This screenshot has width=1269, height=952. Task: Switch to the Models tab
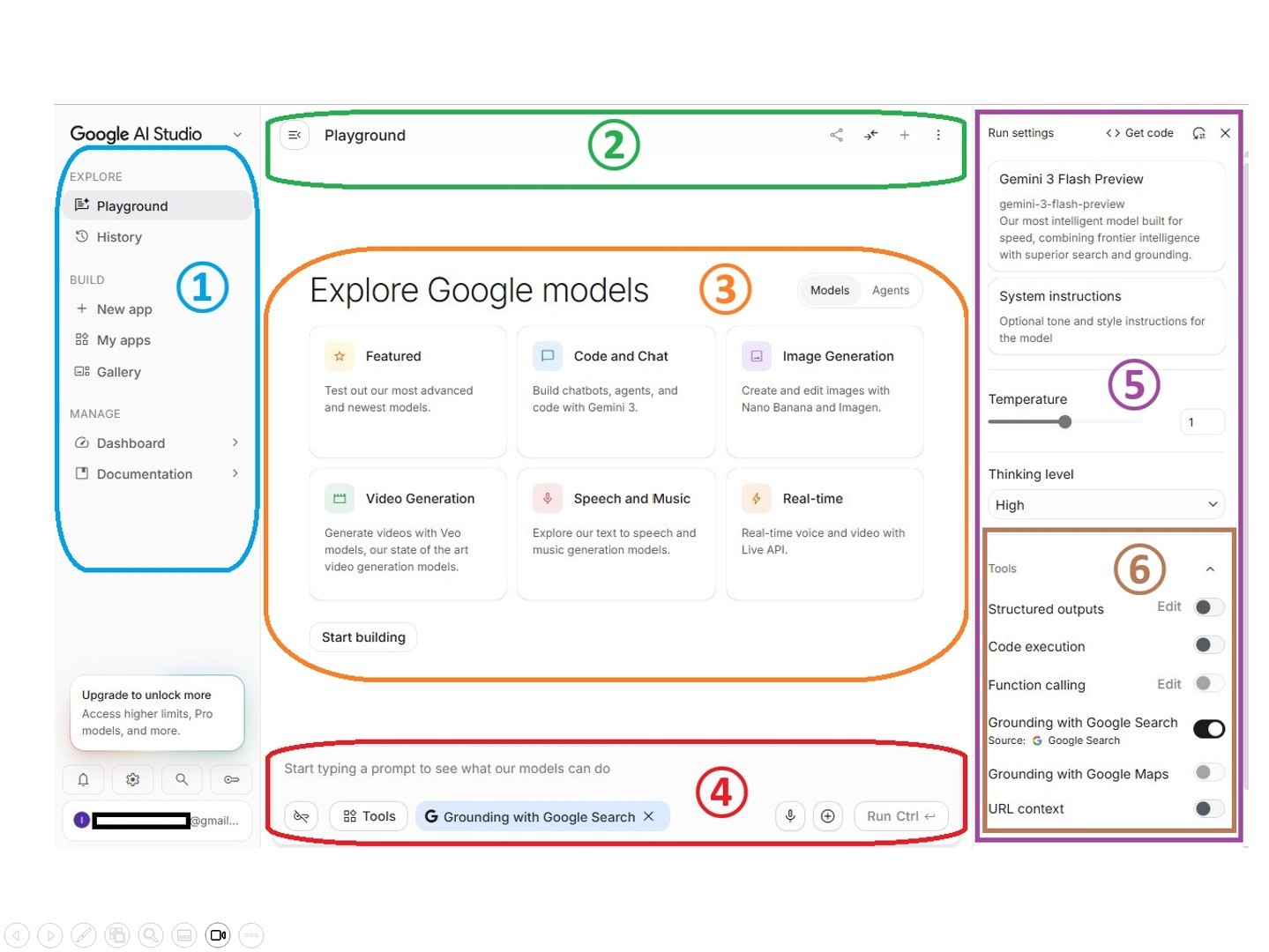pyautogui.click(x=830, y=290)
